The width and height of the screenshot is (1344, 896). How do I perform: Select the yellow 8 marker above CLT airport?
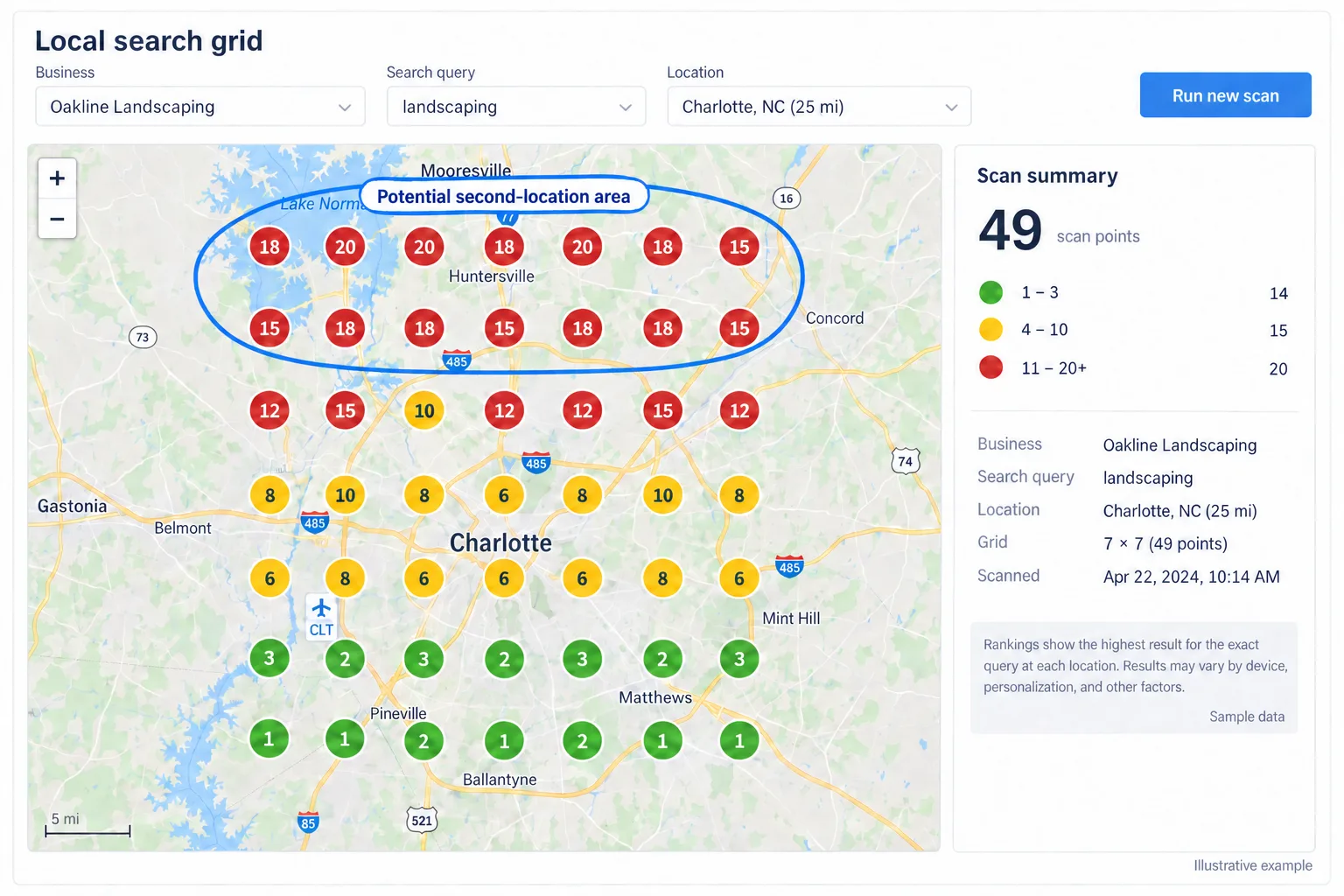click(x=345, y=578)
